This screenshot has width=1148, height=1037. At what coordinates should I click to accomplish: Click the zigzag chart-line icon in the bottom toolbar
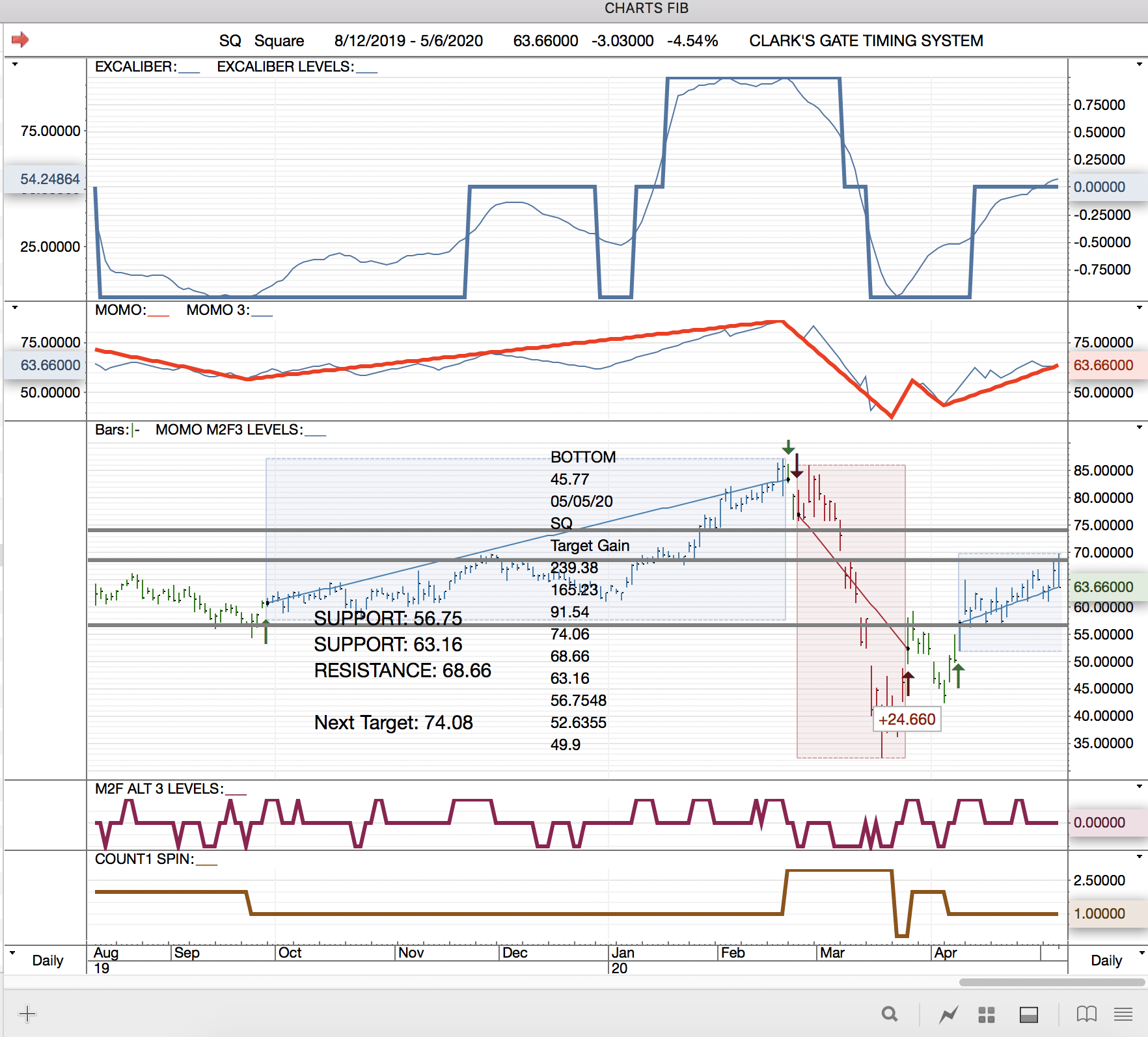pyautogui.click(x=949, y=1014)
